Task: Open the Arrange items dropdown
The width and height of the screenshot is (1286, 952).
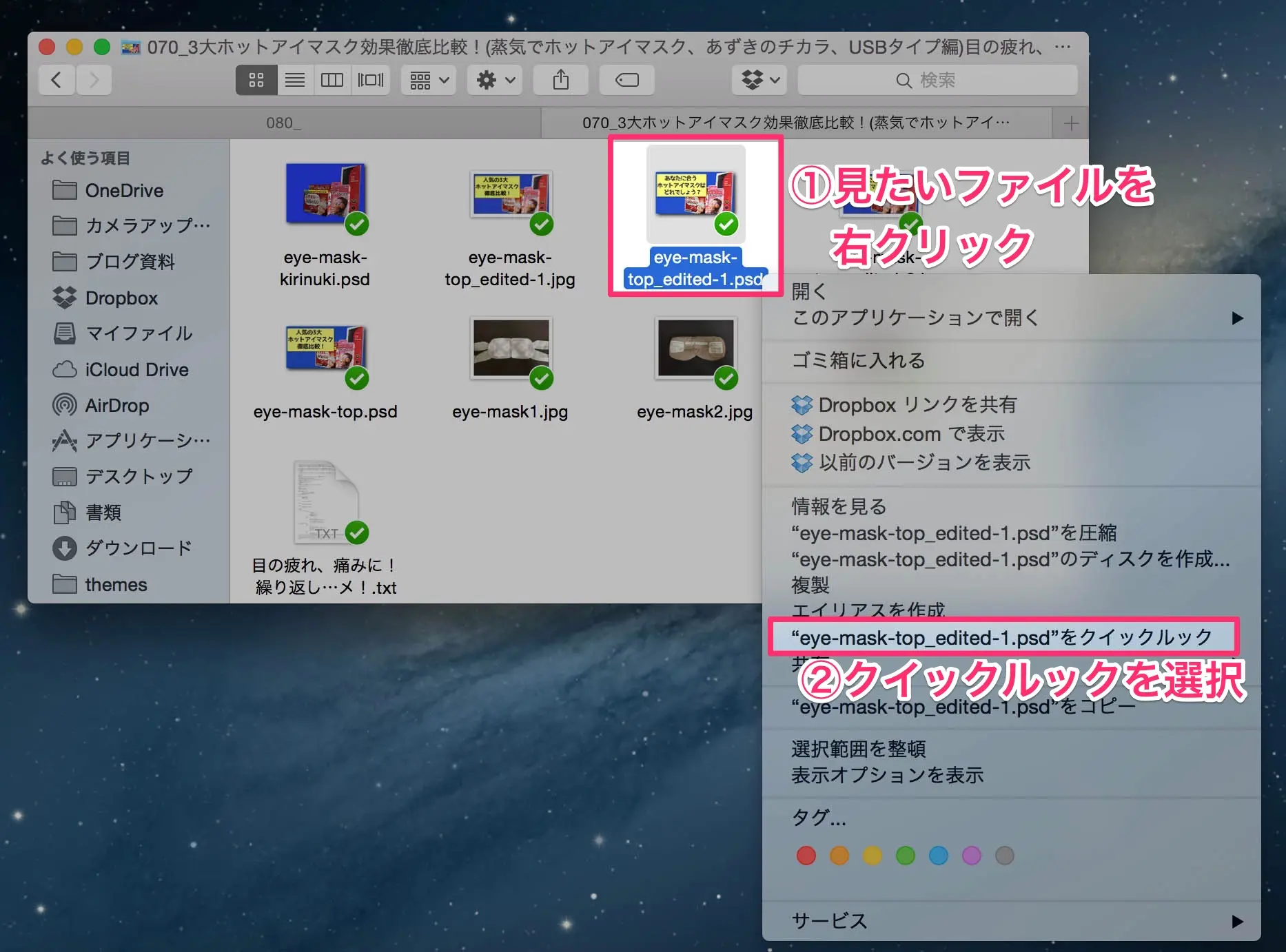Action: [429, 80]
